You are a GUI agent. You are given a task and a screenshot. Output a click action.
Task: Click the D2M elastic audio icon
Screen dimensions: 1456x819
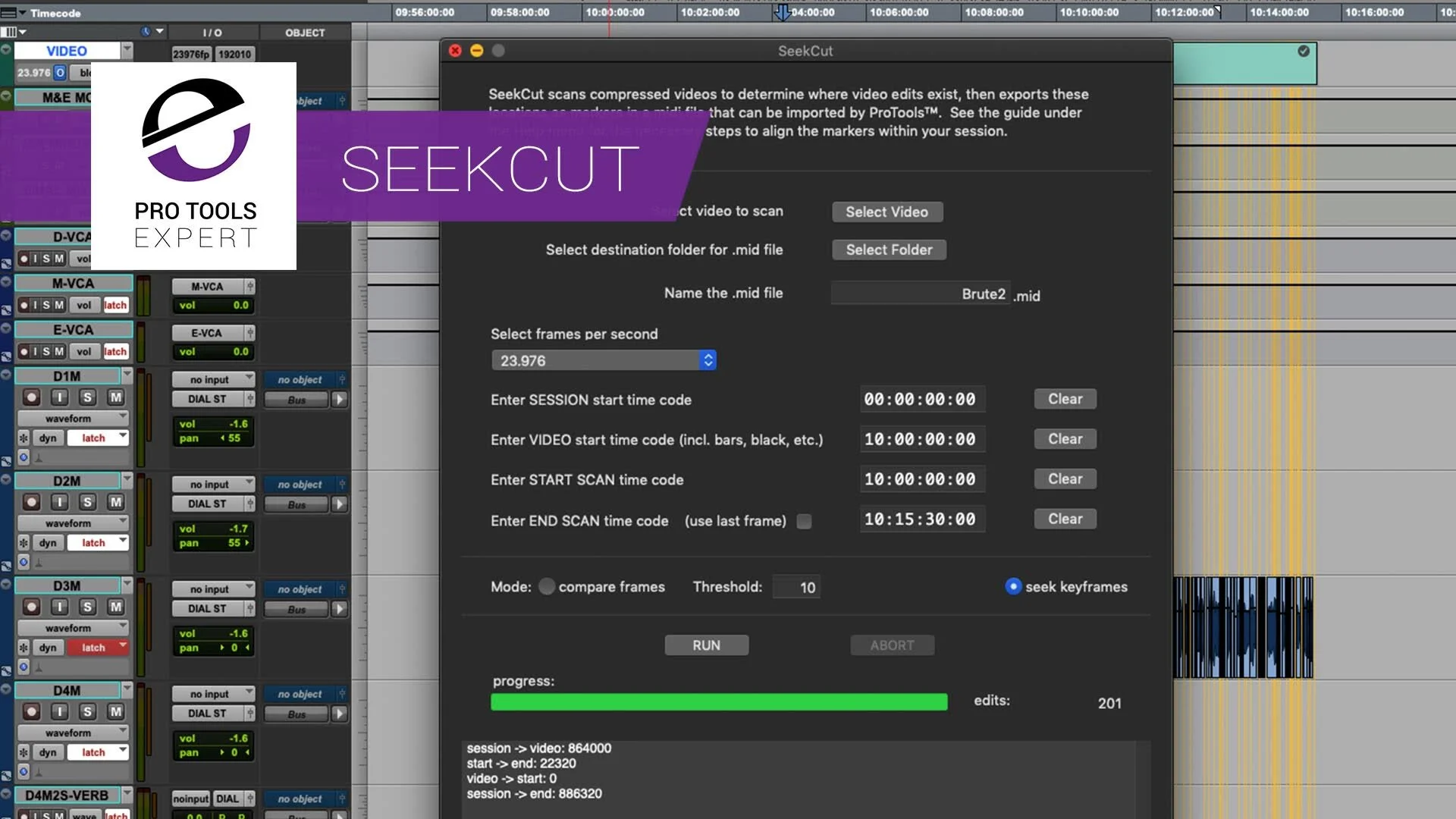pos(24,562)
